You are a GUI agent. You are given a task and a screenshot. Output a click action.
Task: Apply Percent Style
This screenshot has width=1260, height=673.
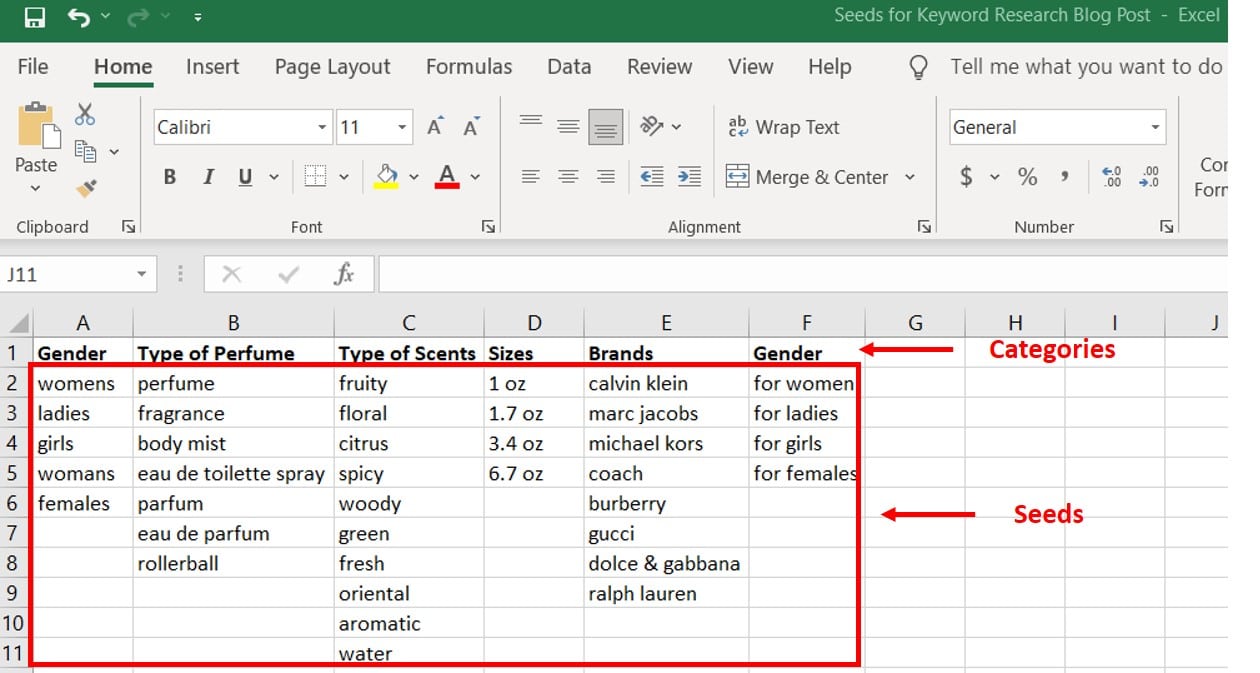coord(1027,177)
